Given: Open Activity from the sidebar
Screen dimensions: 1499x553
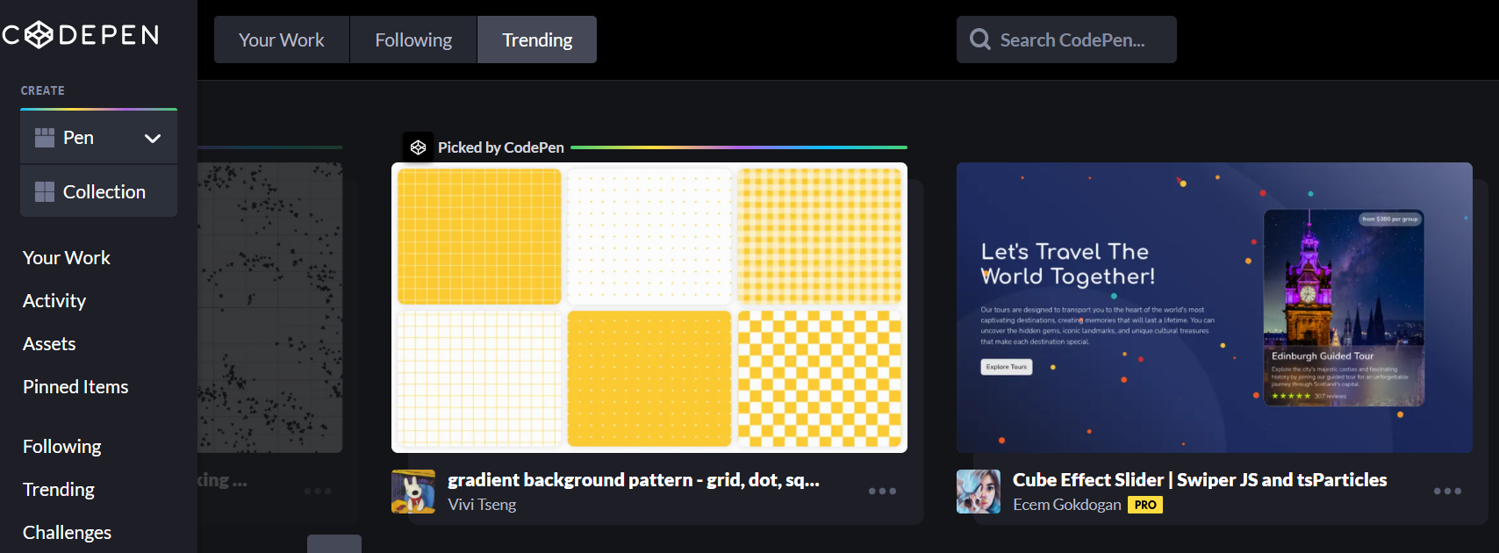Looking at the screenshot, I should (54, 300).
